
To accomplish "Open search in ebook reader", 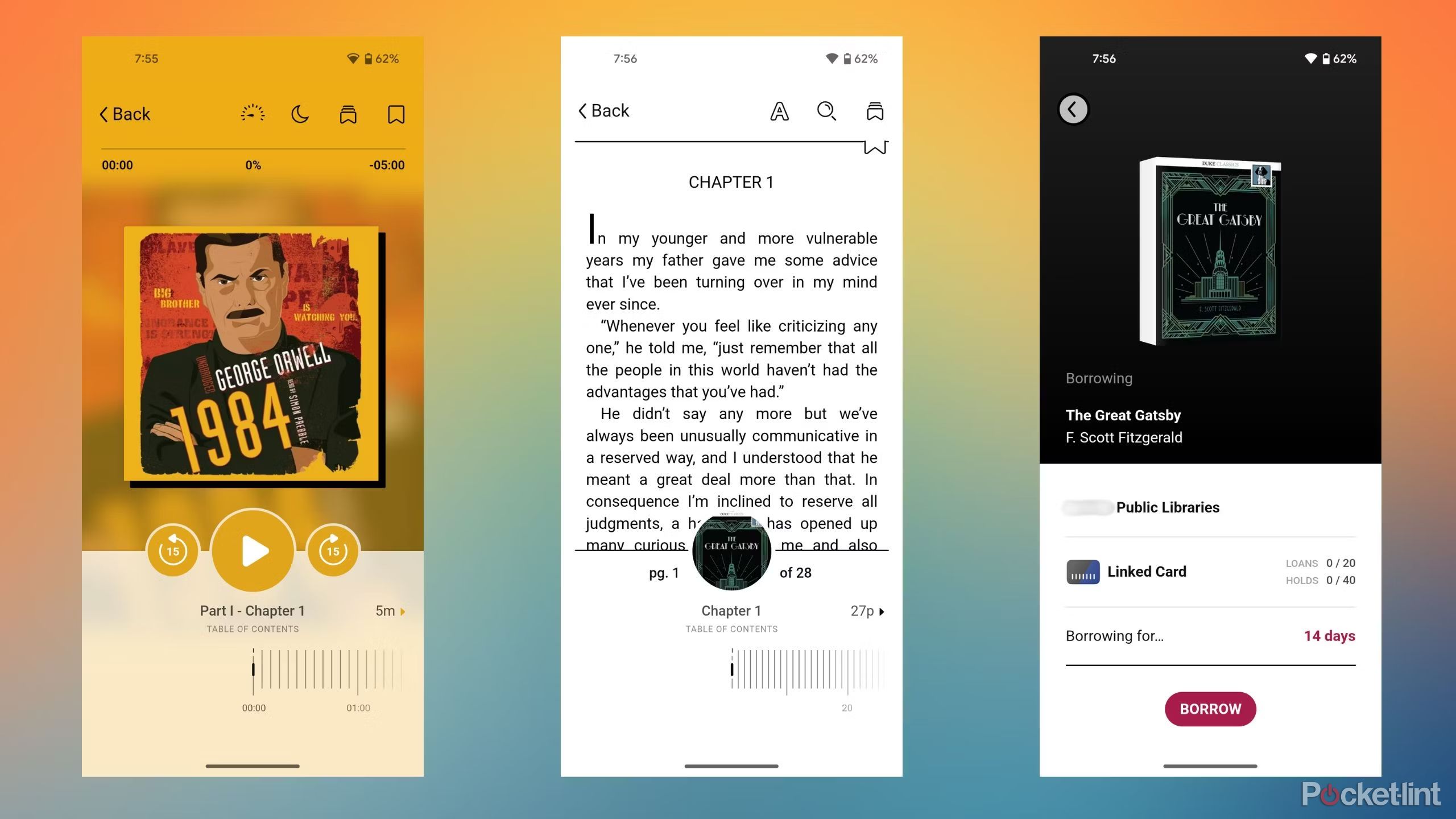I will (x=826, y=110).
